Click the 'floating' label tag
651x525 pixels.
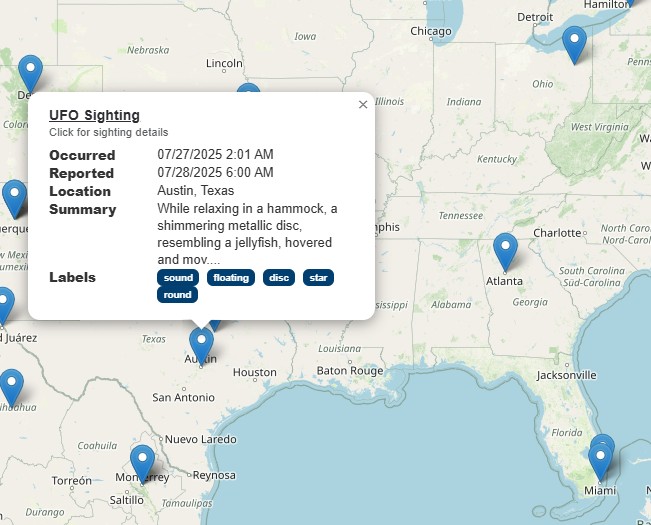231,278
